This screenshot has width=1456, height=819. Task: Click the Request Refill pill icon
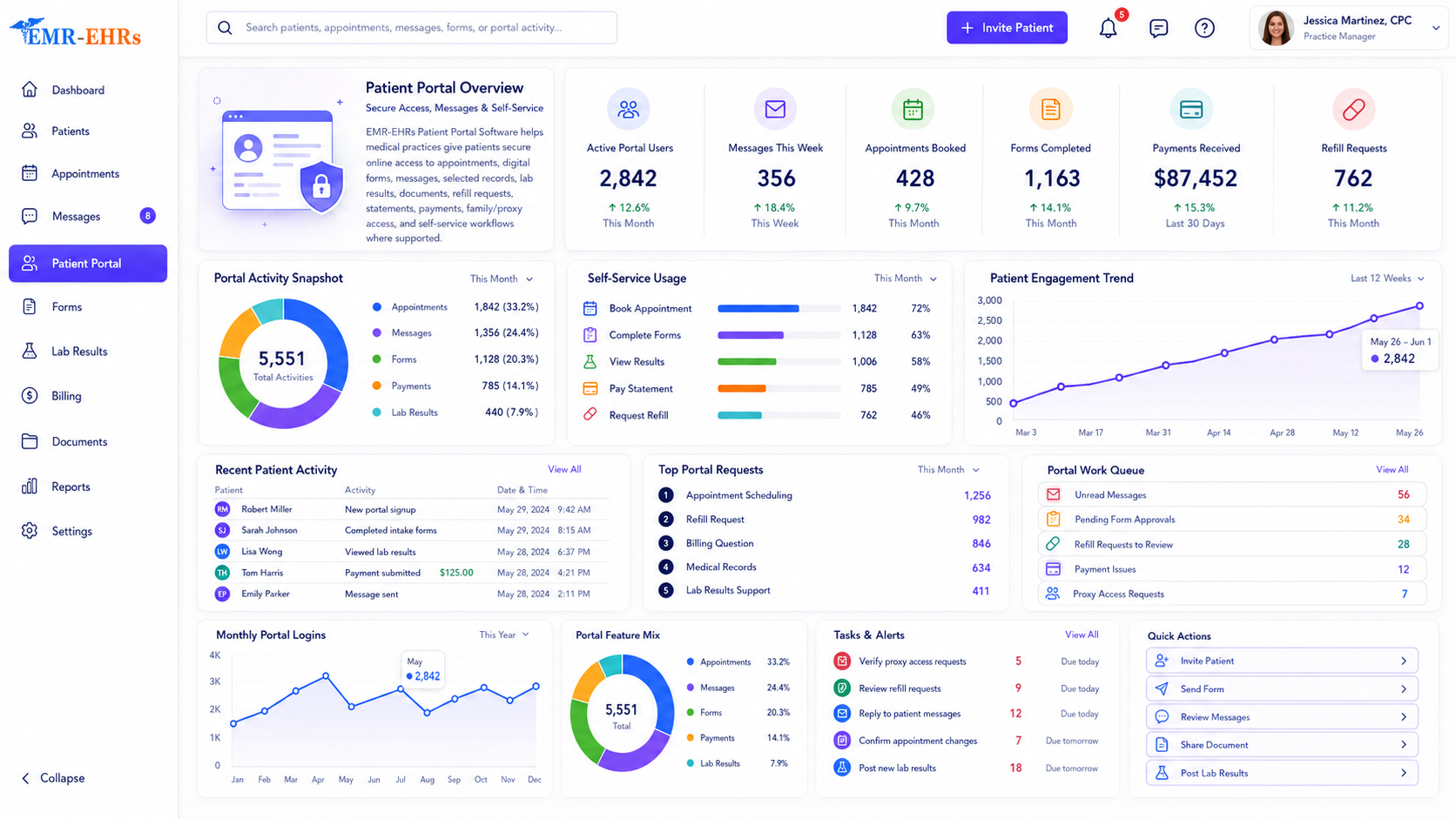click(590, 415)
